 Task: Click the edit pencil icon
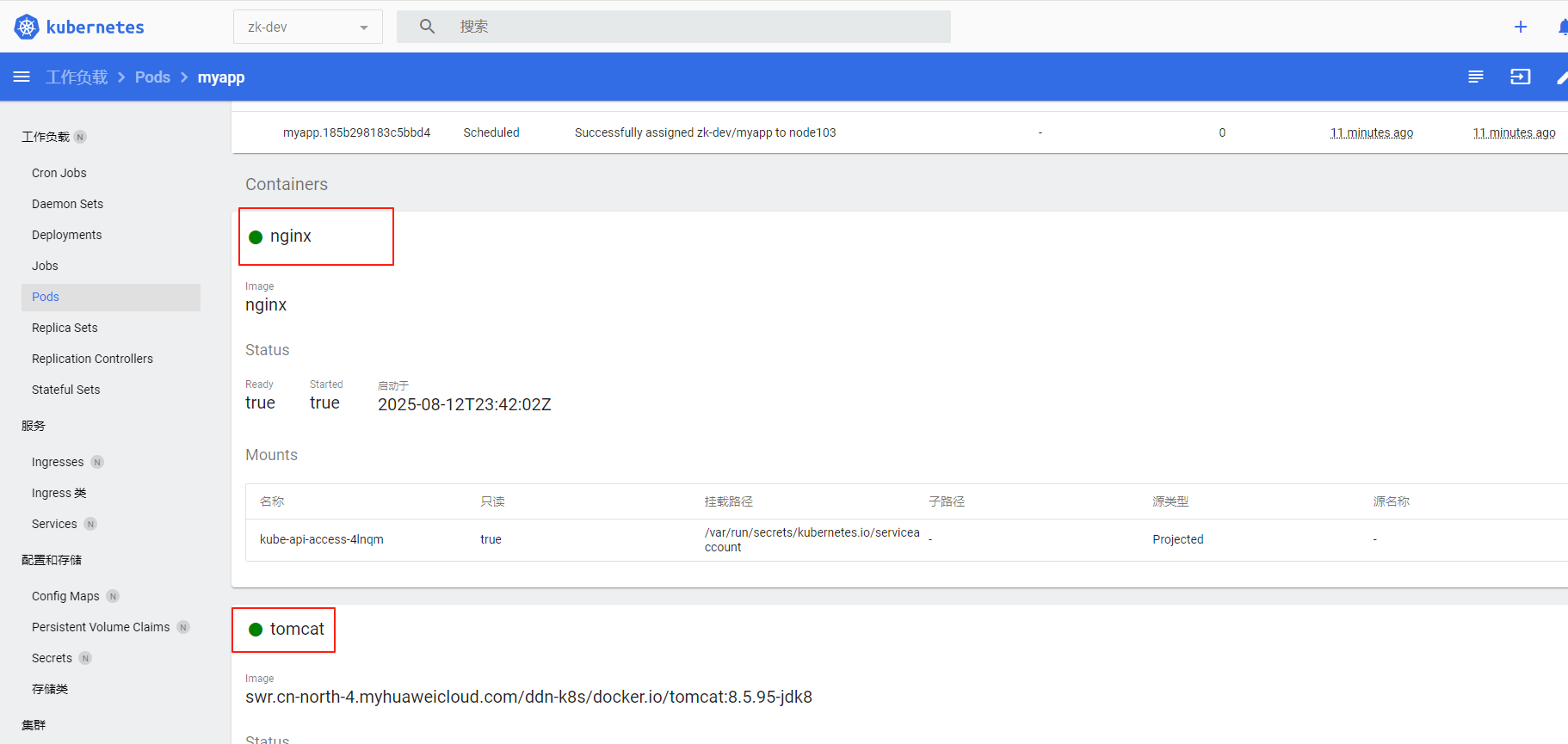[1561, 77]
